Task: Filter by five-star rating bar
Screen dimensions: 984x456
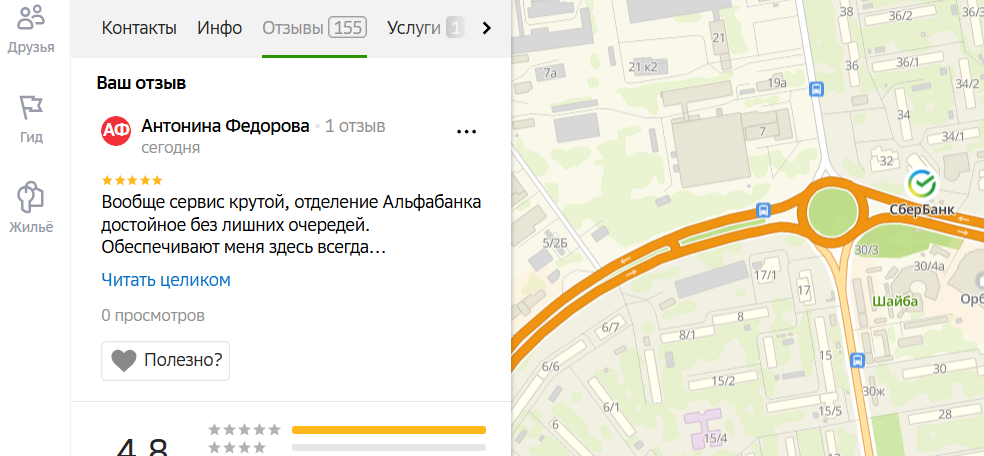Action: 389,430
